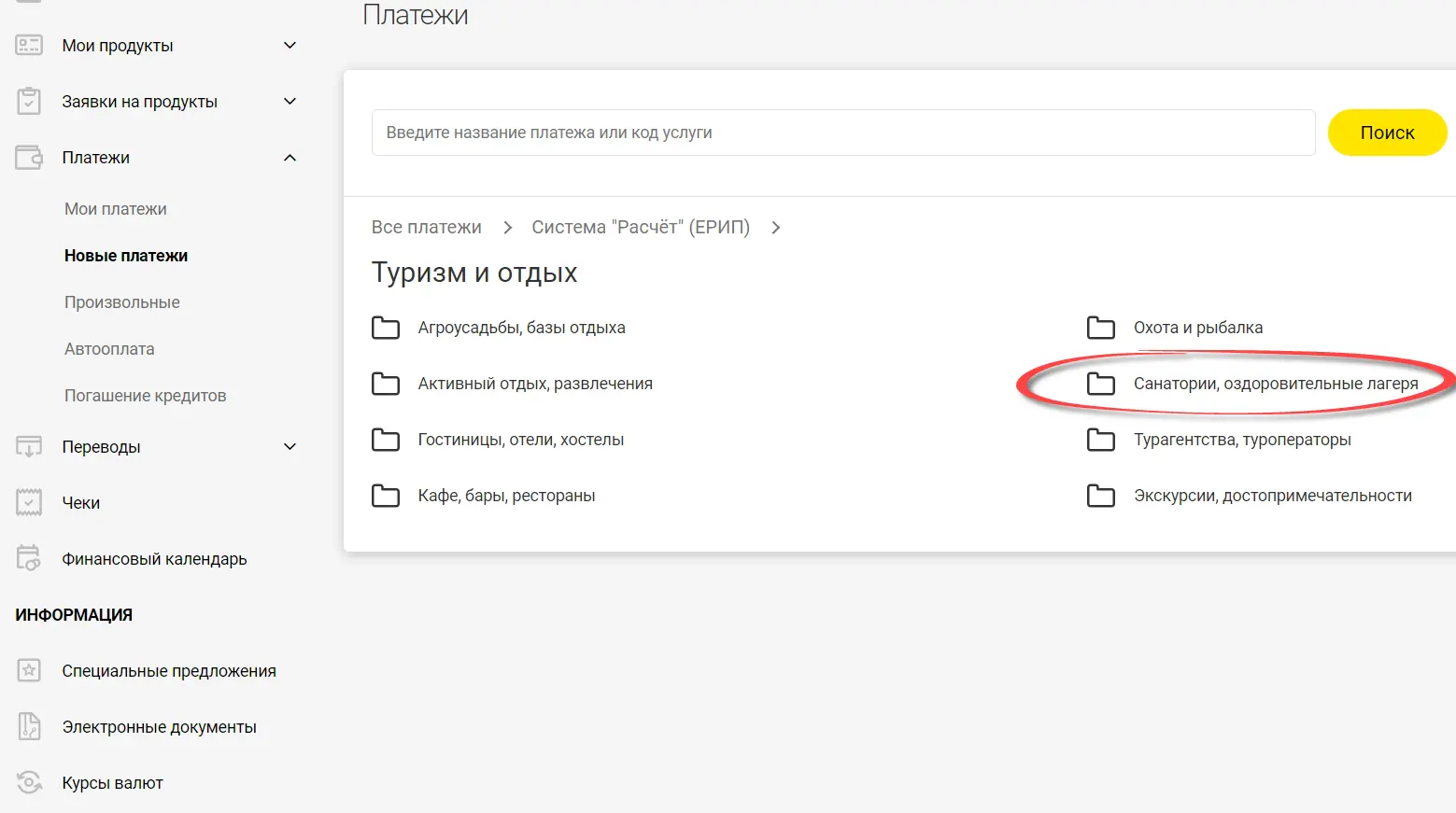Screen dimensions: 1456x813
Task: Click the Финансовый календарь calendar icon
Action: [29, 558]
